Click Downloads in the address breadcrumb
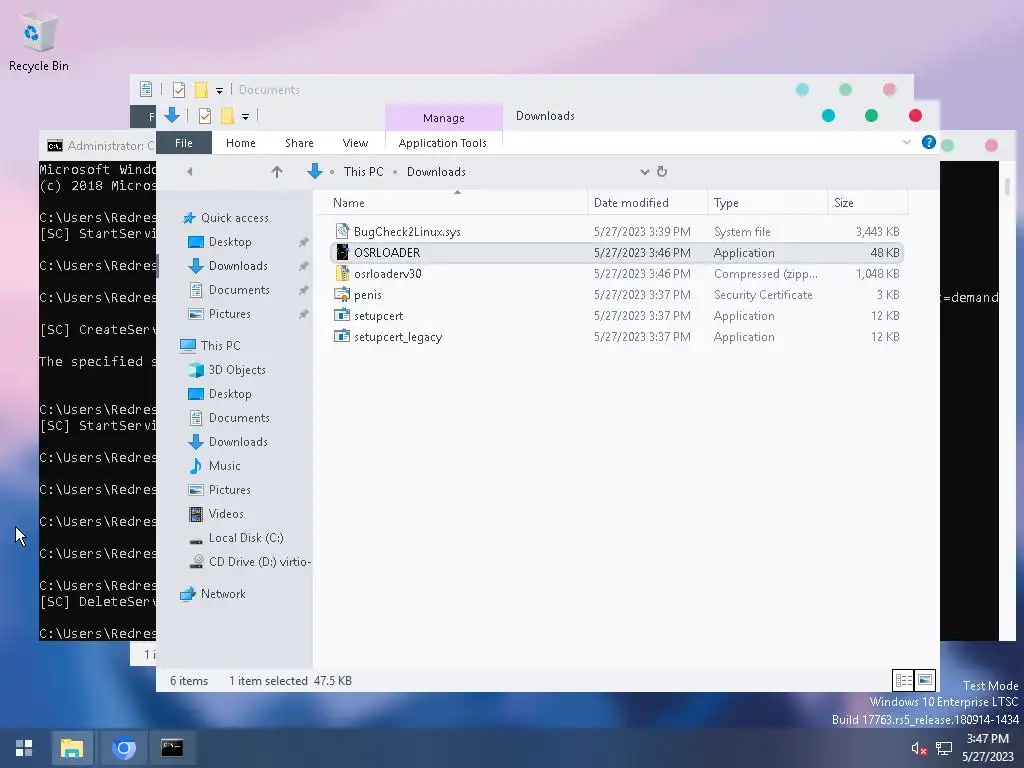The image size is (1024, 768). point(436,172)
